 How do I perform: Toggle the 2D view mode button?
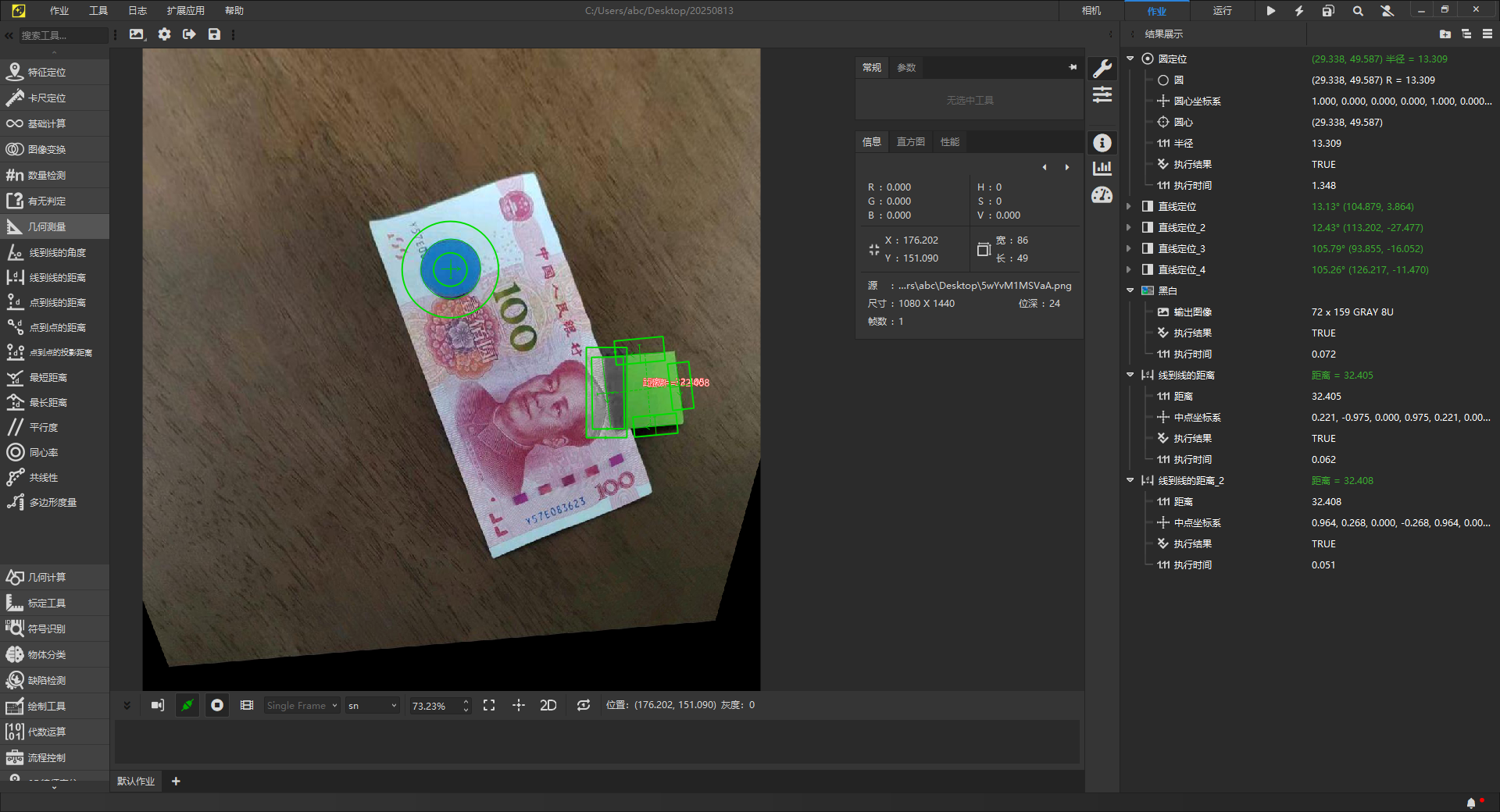(x=548, y=705)
